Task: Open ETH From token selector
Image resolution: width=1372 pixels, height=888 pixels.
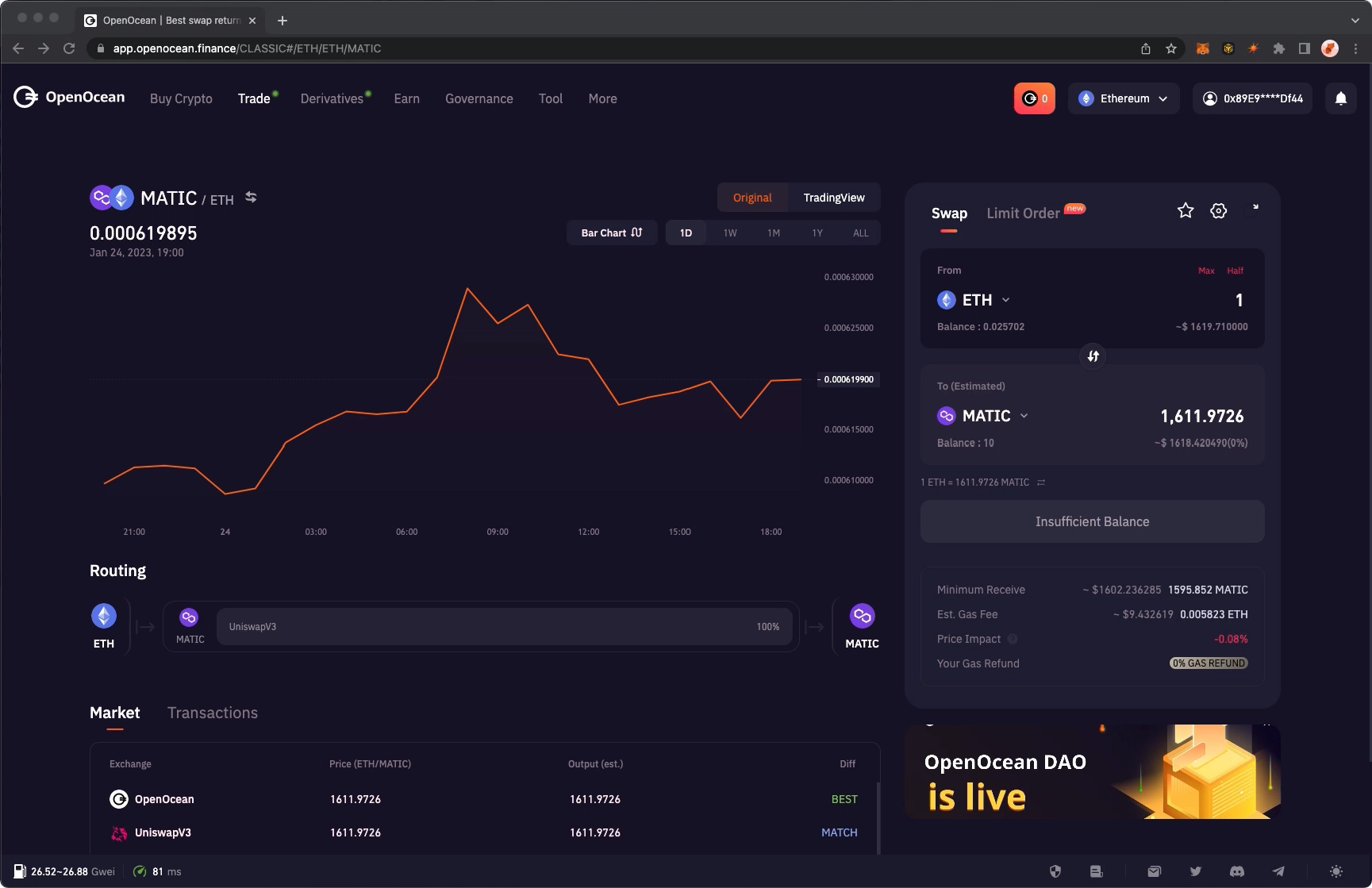Action: point(974,300)
